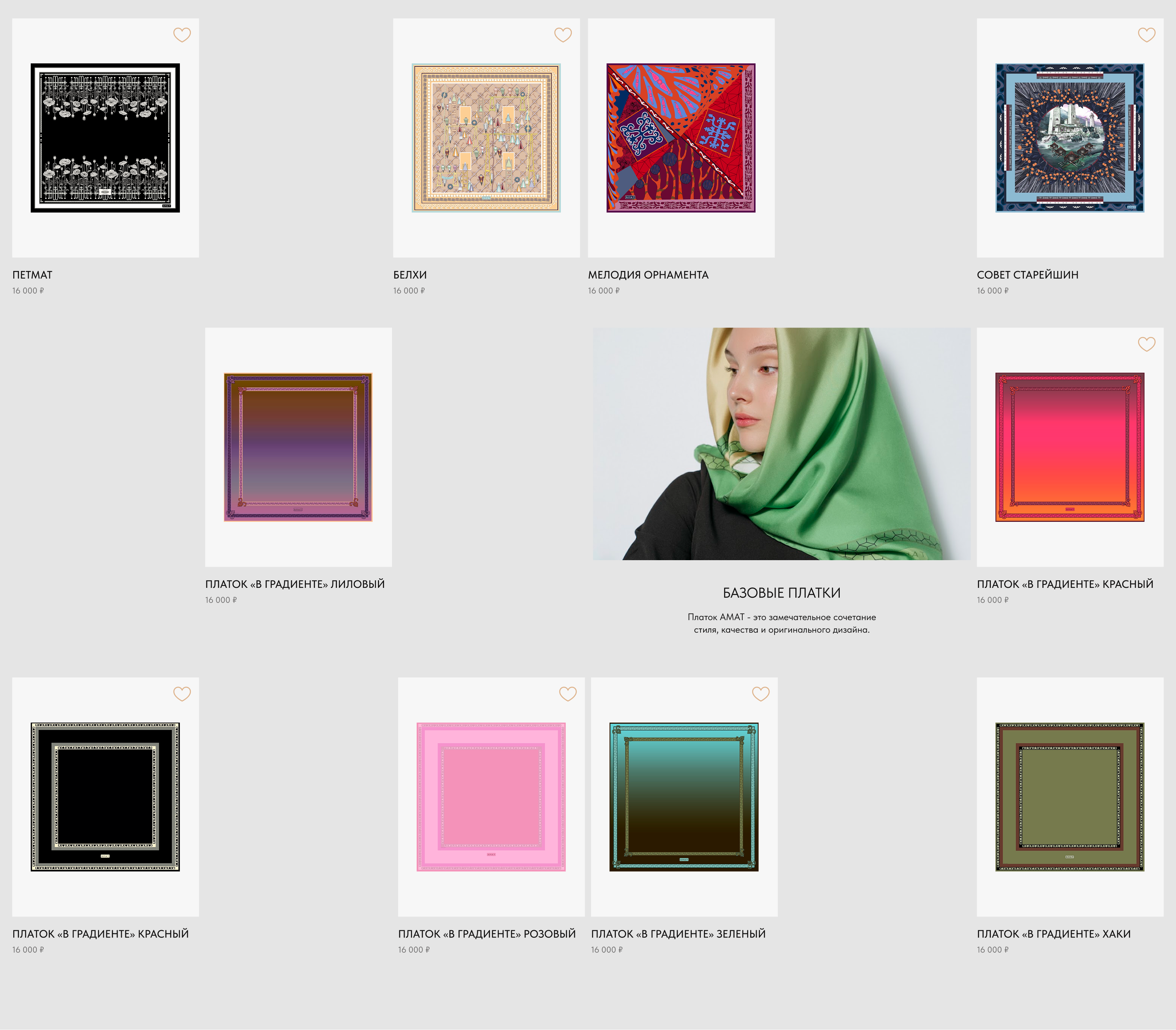The height and width of the screenshot is (1030, 1176).
Task: Open БЕЛХИ beige scarf image
Action: 486,138
